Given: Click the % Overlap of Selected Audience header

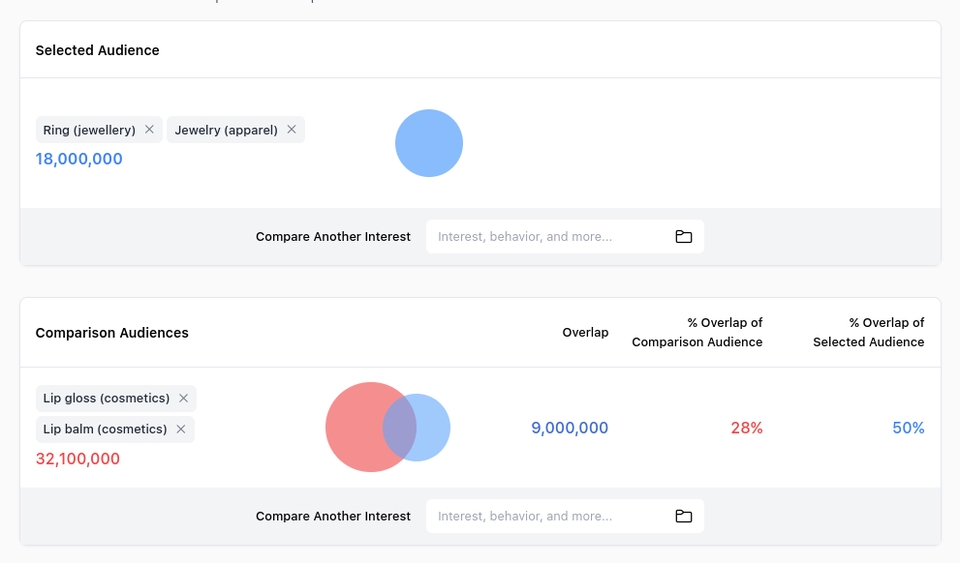Looking at the screenshot, I should [868, 332].
